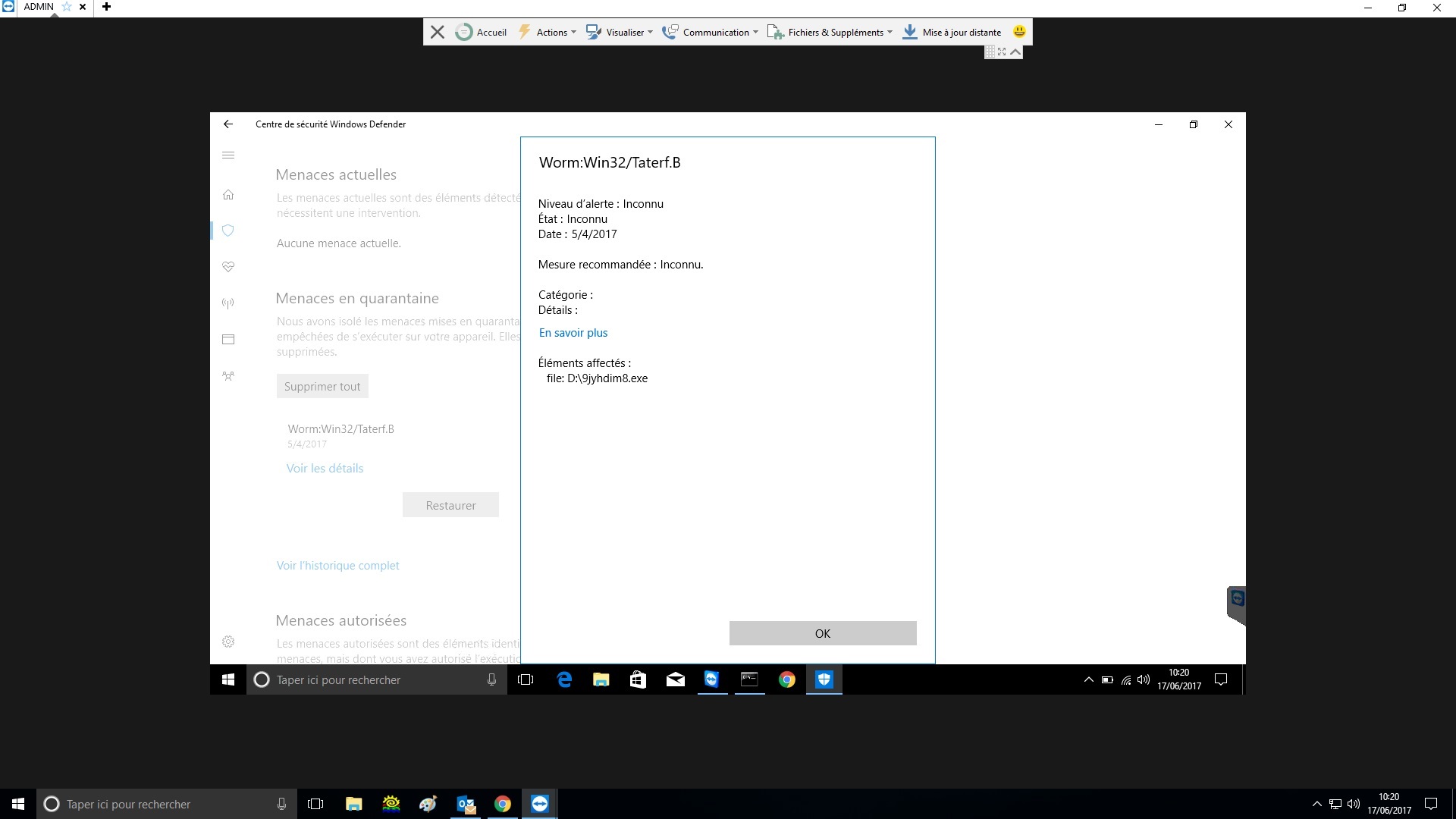1456x819 pixels.
Task: Open family options sidebar icon
Action: pos(228,376)
